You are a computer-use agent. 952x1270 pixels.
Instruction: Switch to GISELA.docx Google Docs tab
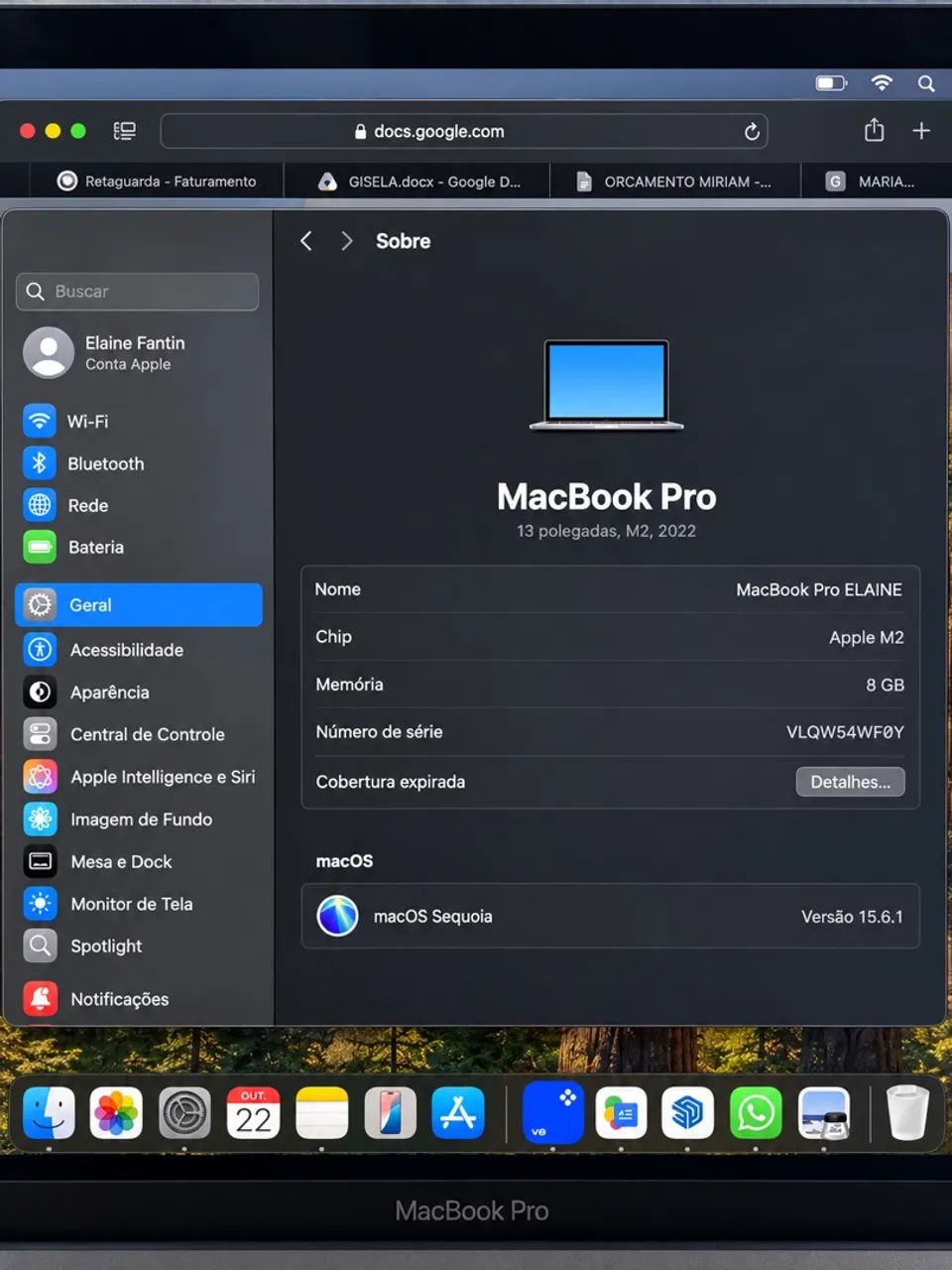417,182
